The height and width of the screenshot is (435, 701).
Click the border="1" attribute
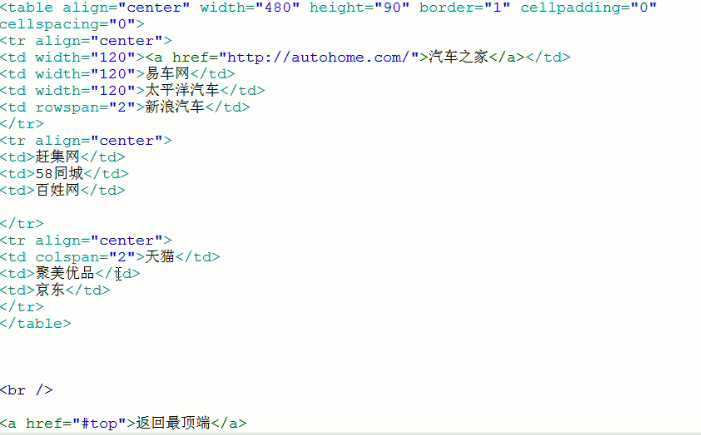pos(465,8)
